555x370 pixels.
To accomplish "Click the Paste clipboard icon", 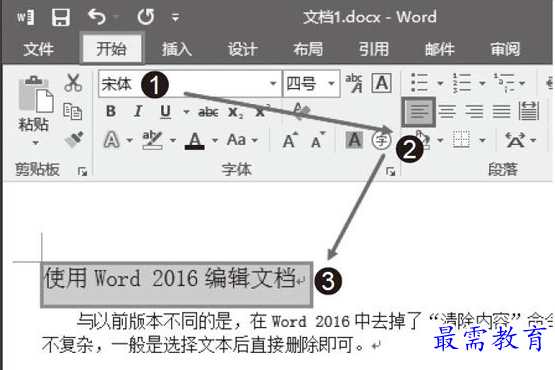I will pos(36,95).
